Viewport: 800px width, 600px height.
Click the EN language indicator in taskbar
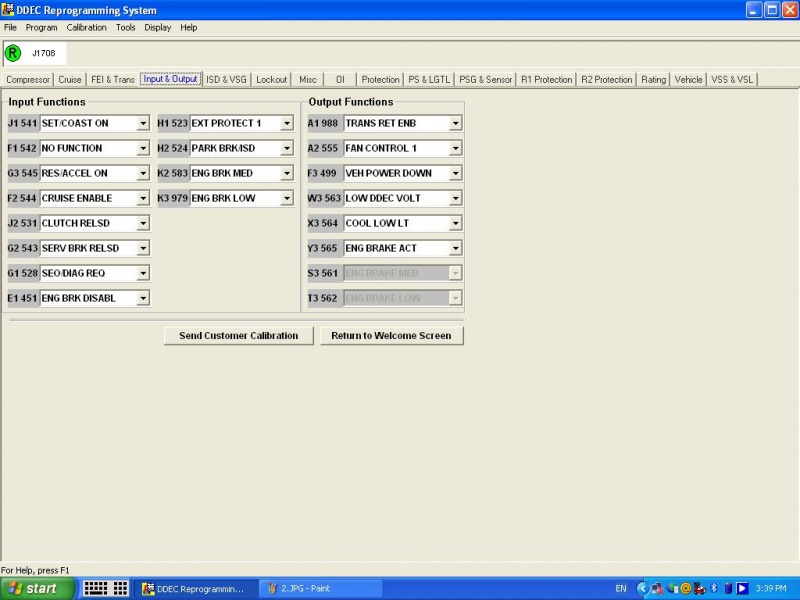(621, 589)
